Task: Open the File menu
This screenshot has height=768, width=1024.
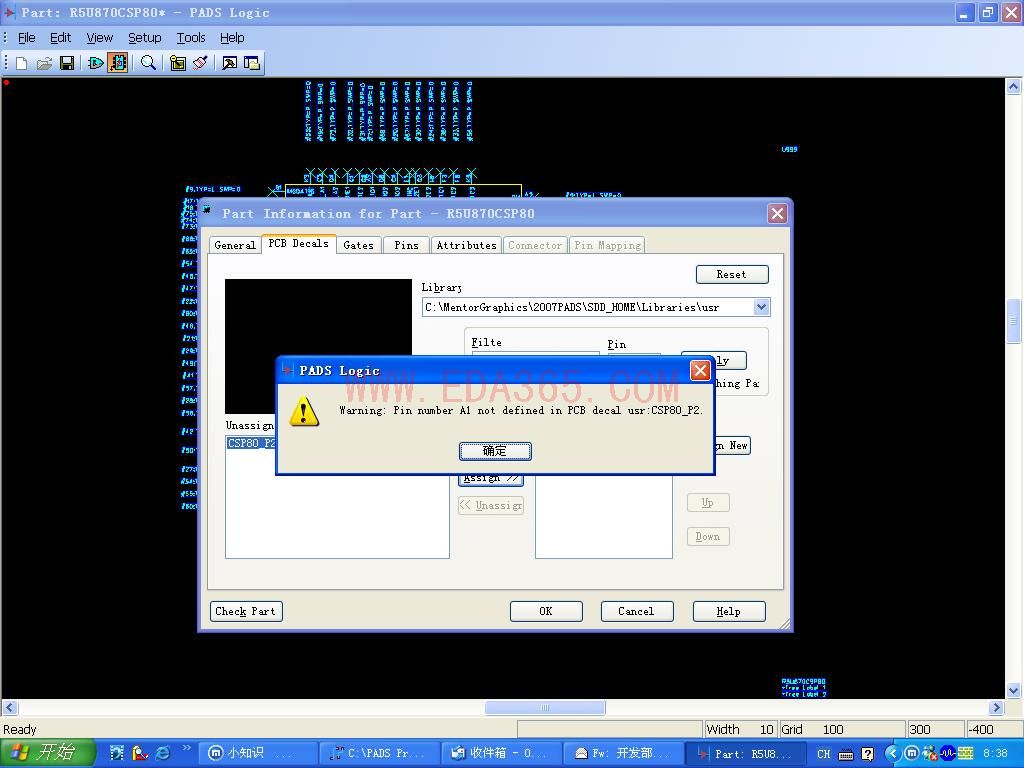Action: coord(26,38)
